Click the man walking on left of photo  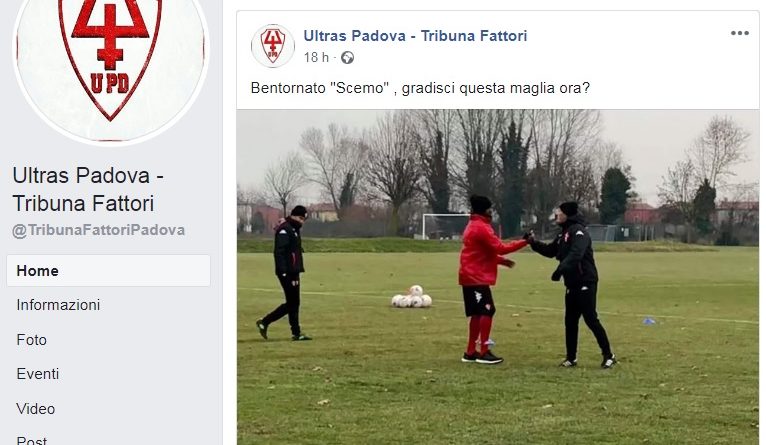285,273
